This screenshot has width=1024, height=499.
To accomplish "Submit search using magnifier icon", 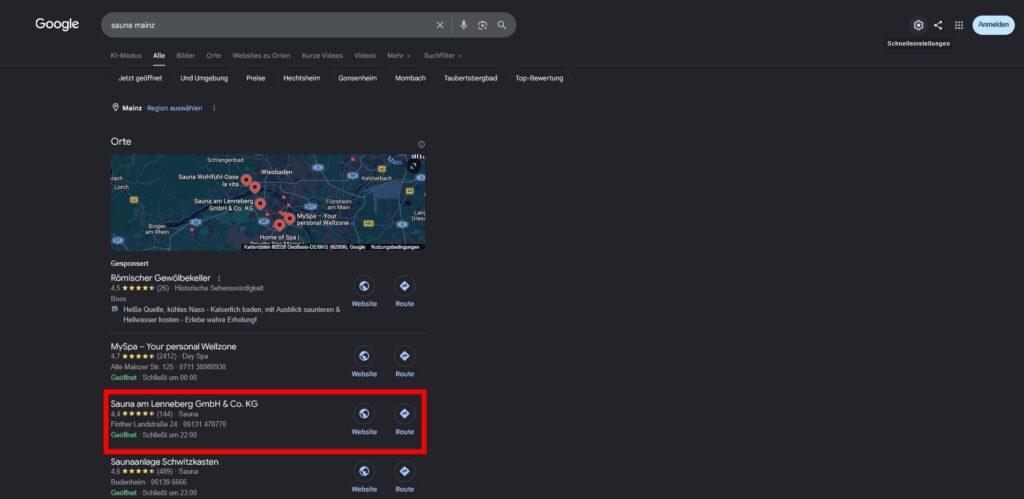I will (502, 25).
